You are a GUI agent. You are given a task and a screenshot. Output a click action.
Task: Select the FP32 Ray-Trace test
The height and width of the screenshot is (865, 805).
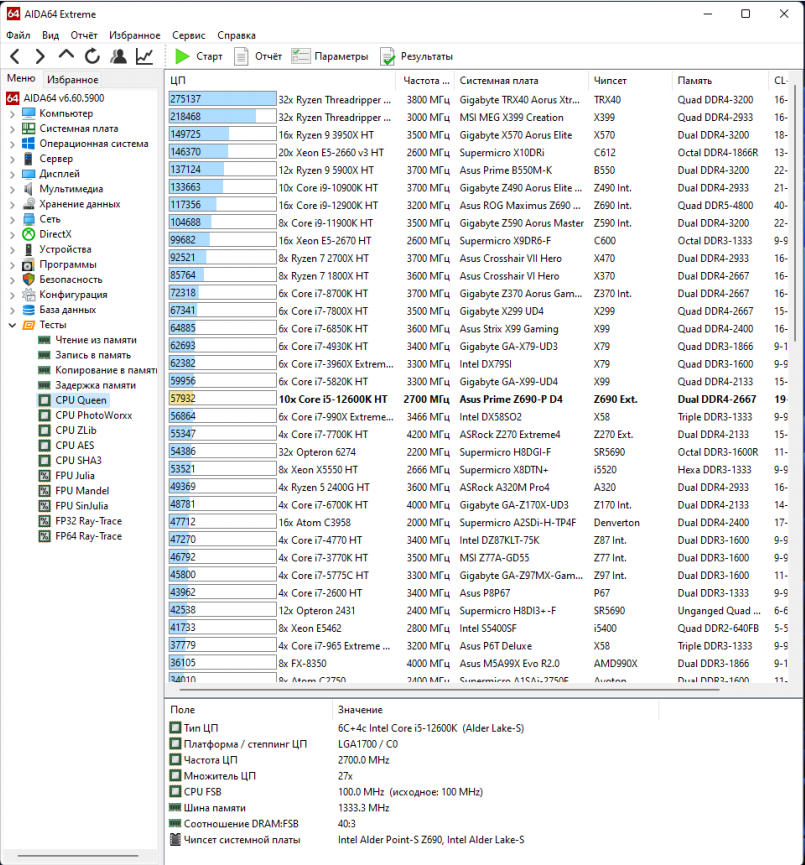pyautogui.click(x=88, y=521)
